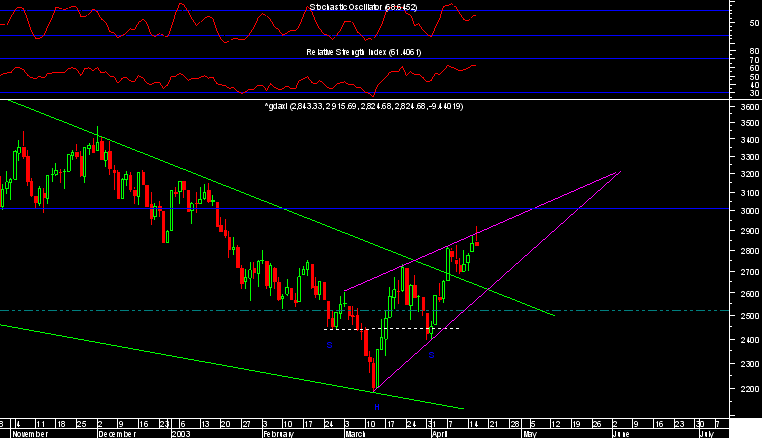Image resolution: width=762 pixels, height=438 pixels.
Task: Click the head H annotation
Action: (377, 407)
